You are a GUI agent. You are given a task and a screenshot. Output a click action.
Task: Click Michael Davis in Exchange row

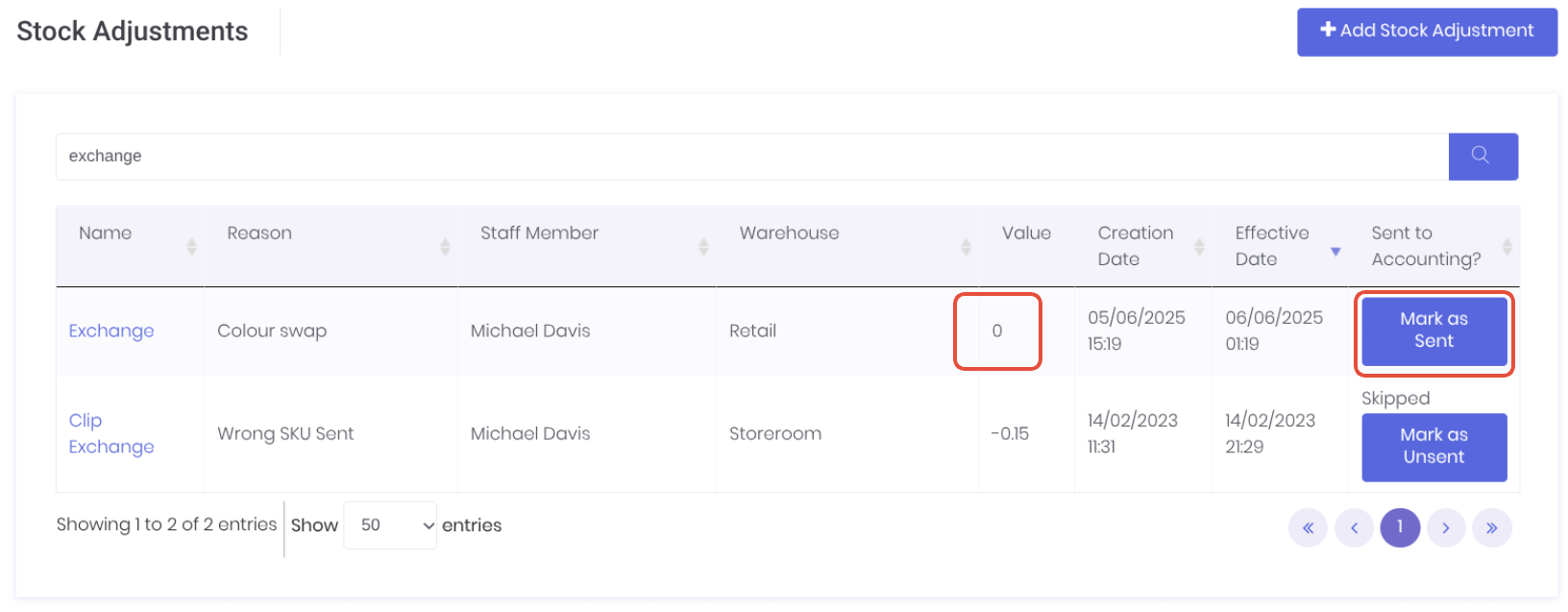pos(530,330)
